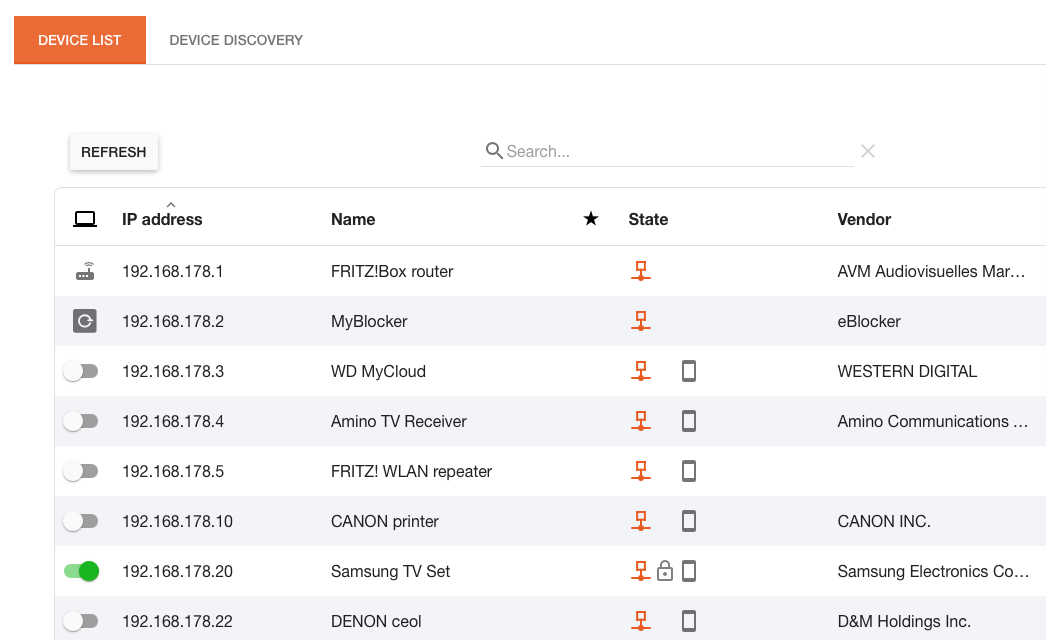The height and width of the screenshot is (640, 1046).
Task: Select IP address 192.168.178.3
Action: 173,372
